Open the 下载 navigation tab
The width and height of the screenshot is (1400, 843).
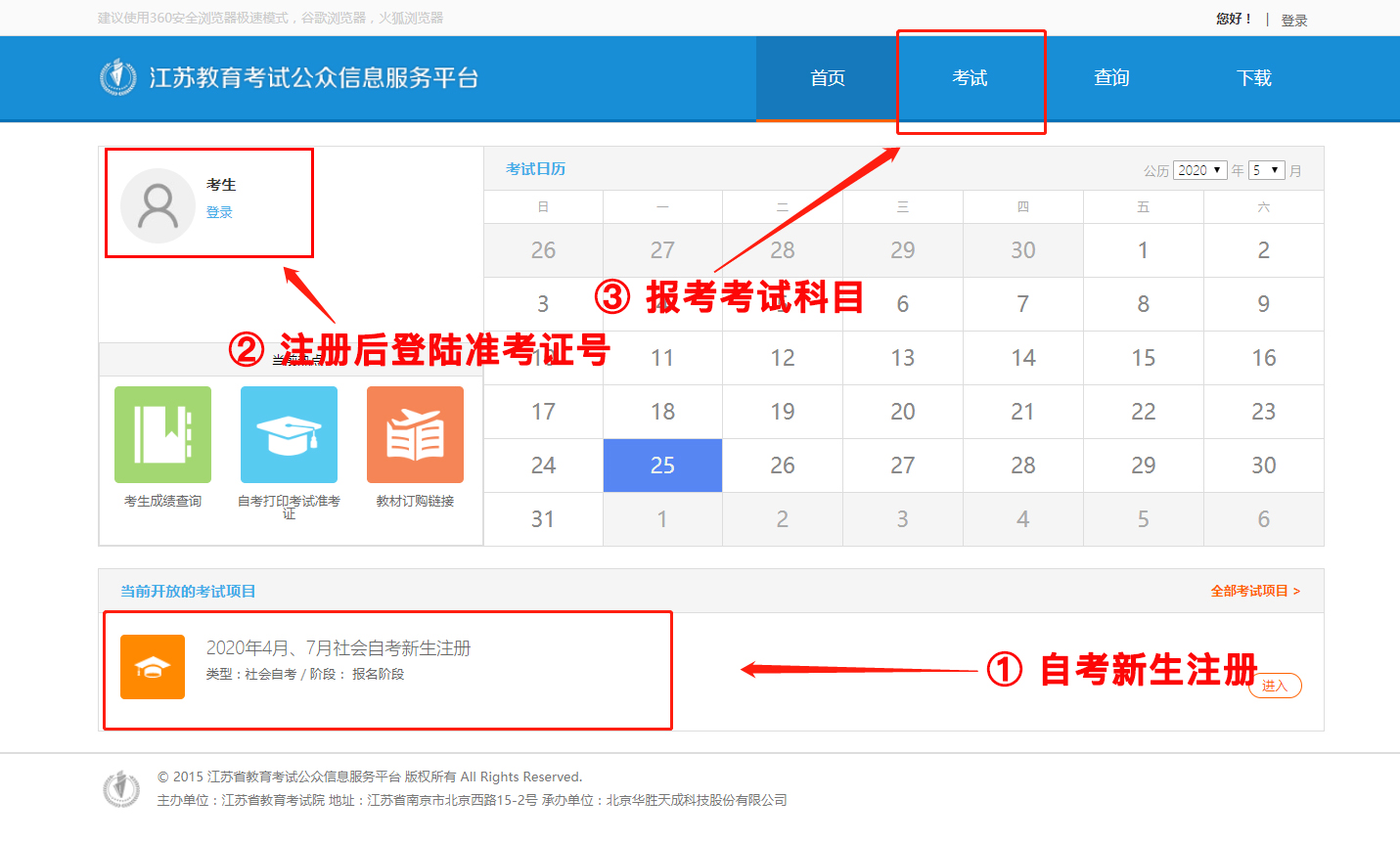pyautogui.click(x=1253, y=78)
